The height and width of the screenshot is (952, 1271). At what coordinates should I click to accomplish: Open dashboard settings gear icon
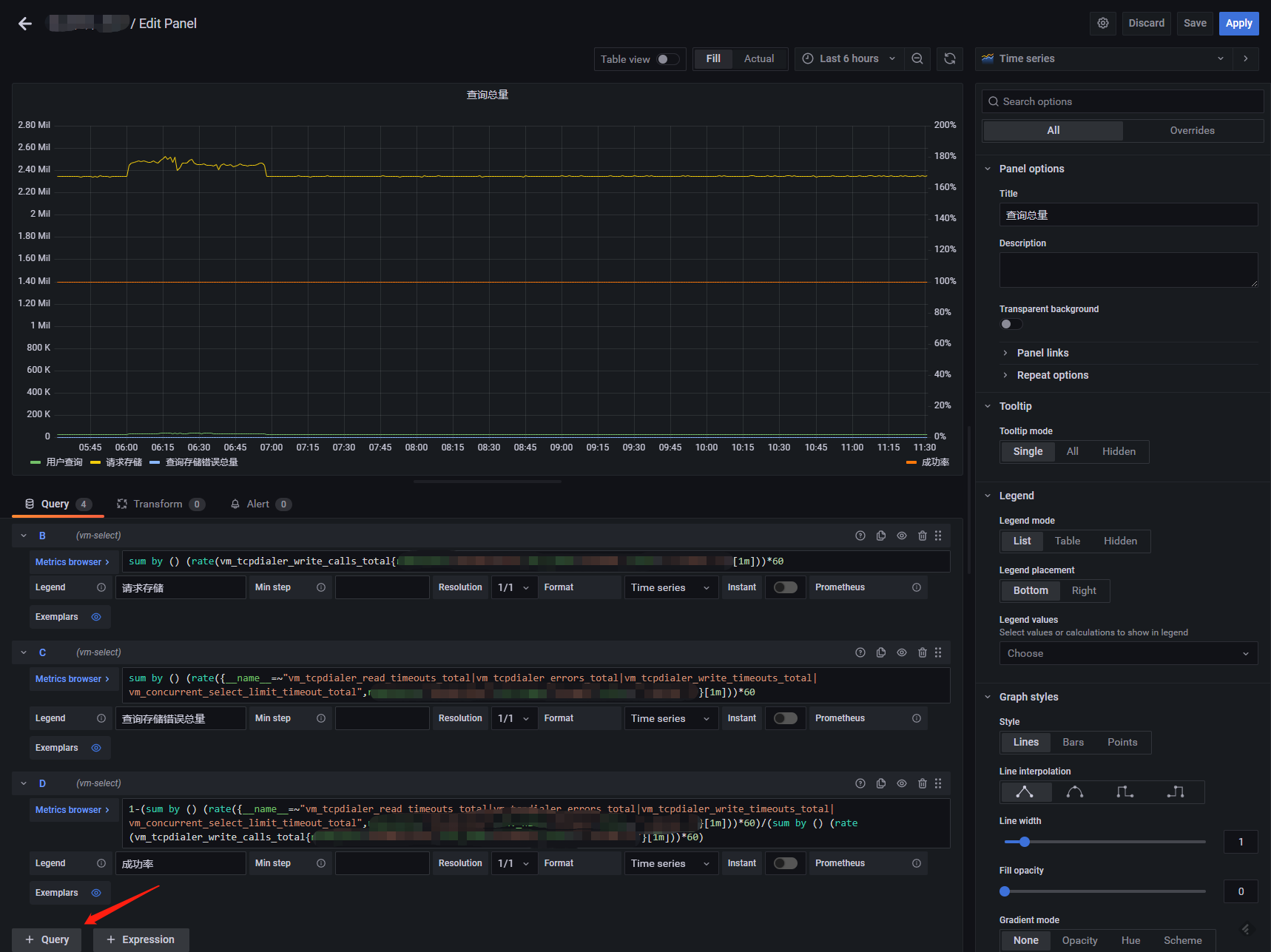pyautogui.click(x=1102, y=23)
